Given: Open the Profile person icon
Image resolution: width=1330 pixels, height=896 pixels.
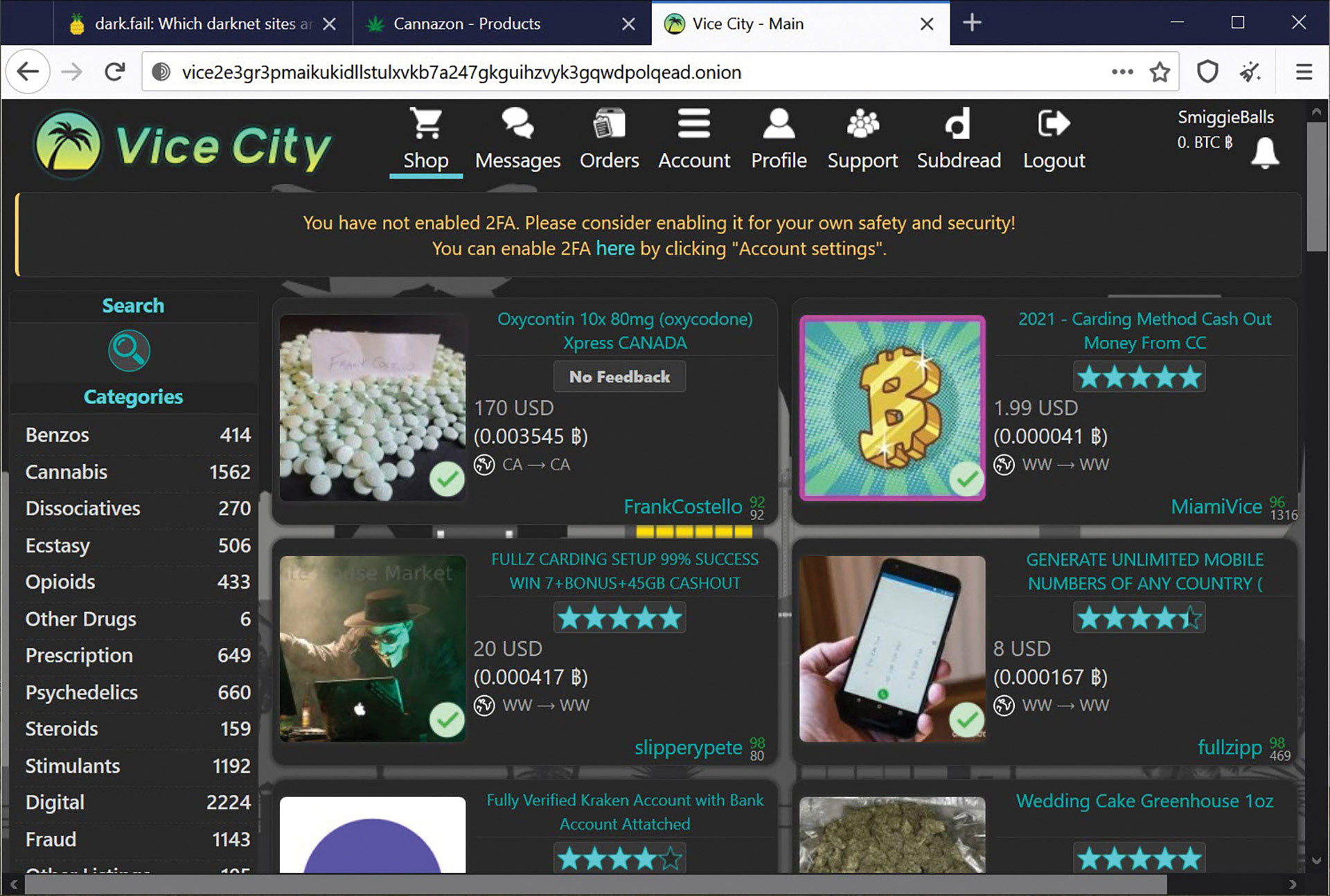Looking at the screenshot, I should [x=779, y=123].
